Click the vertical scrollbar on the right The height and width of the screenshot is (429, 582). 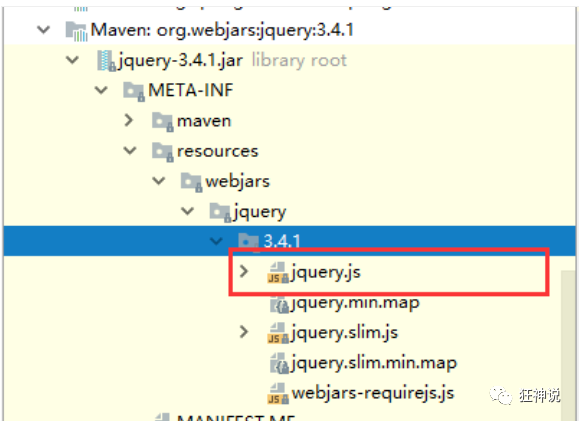click(x=568, y=345)
